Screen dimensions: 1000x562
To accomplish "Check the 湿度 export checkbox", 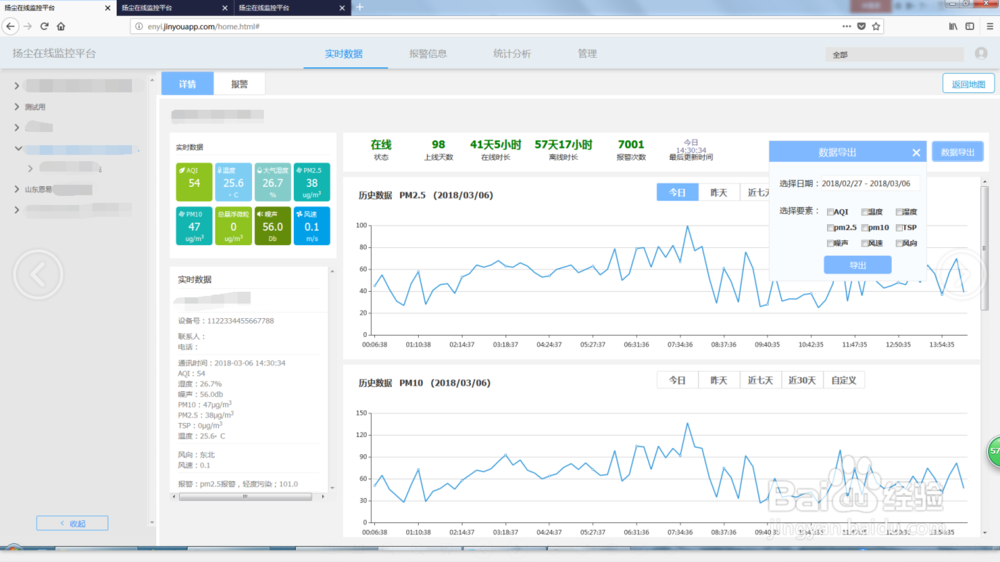I will 899,212.
